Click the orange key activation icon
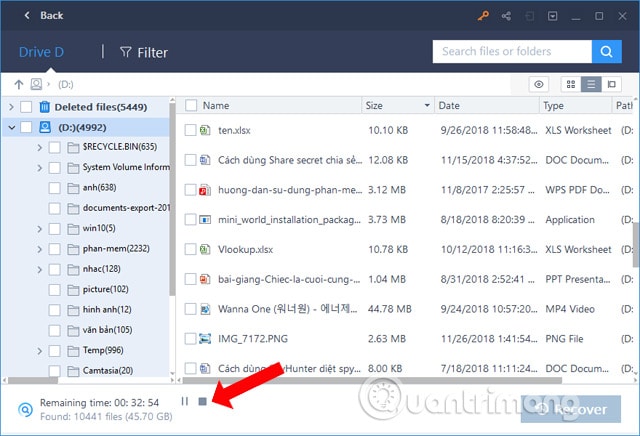Screen dimensions: 640x436 [x=483, y=16]
